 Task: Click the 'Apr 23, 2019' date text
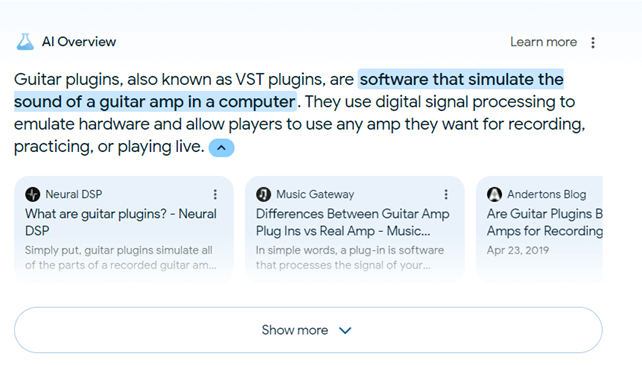point(518,250)
